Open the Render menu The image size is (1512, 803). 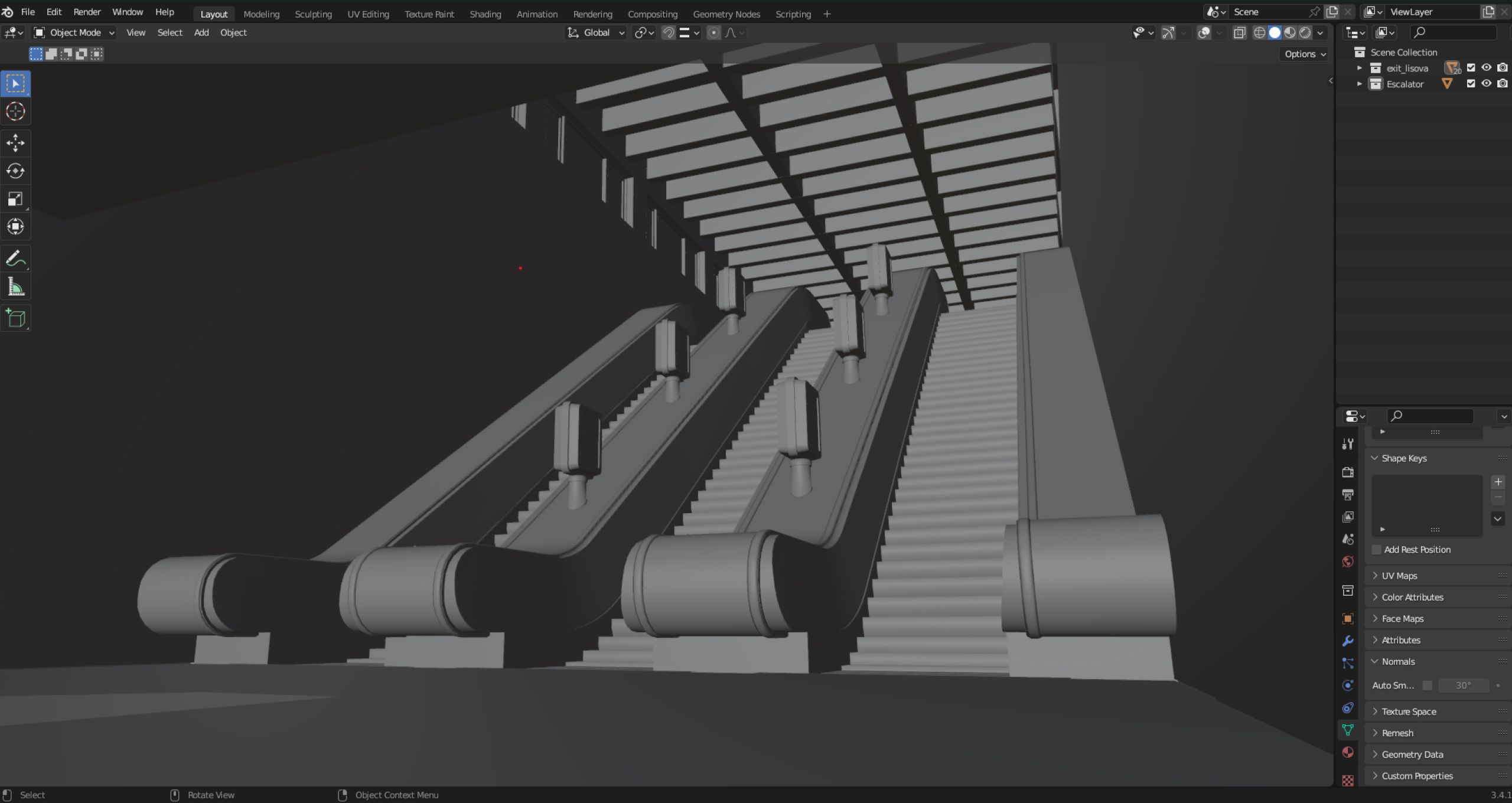[x=87, y=12]
